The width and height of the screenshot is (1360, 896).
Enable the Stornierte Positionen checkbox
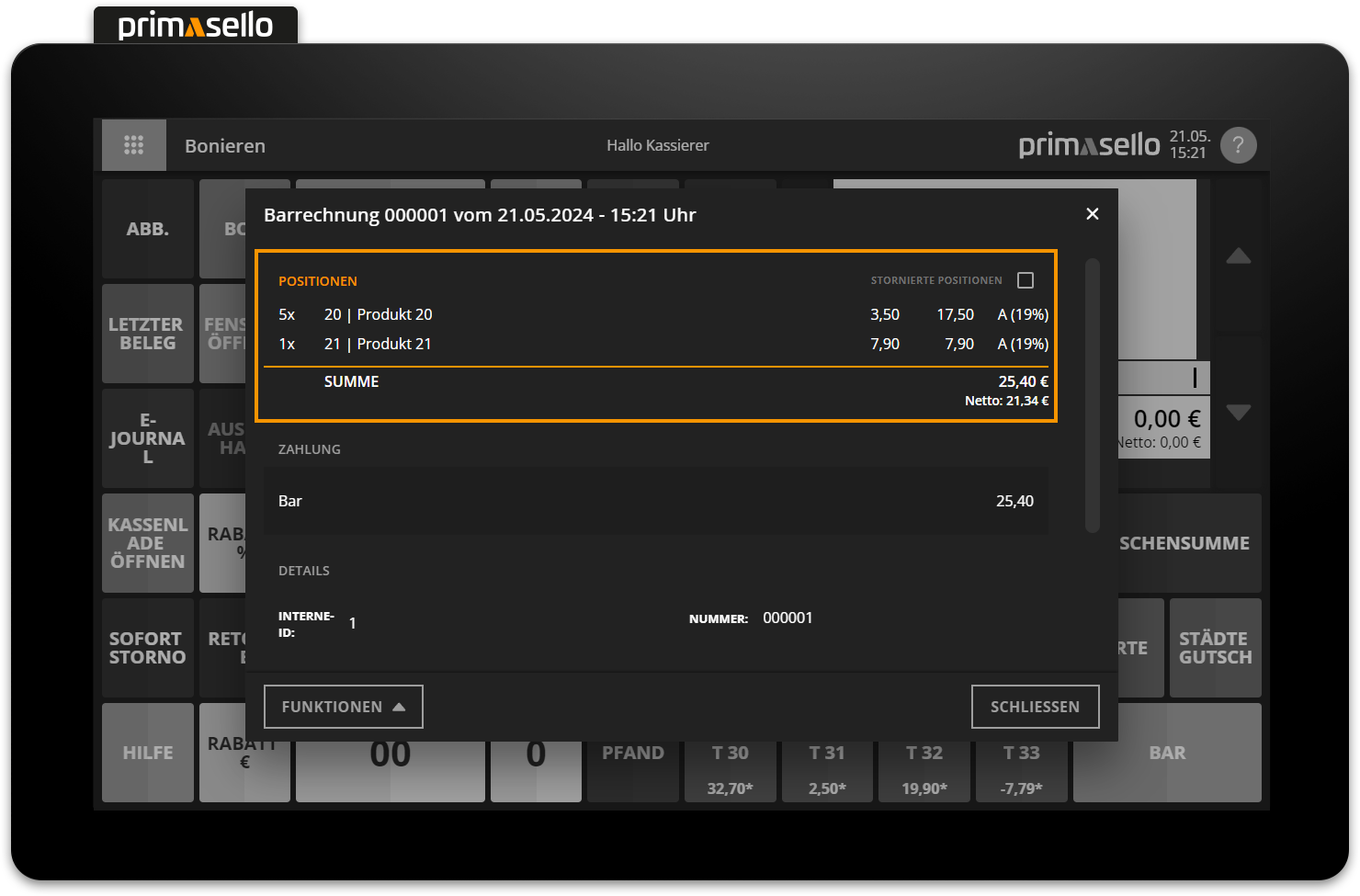pyautogui.click(x=1026, y=279)
